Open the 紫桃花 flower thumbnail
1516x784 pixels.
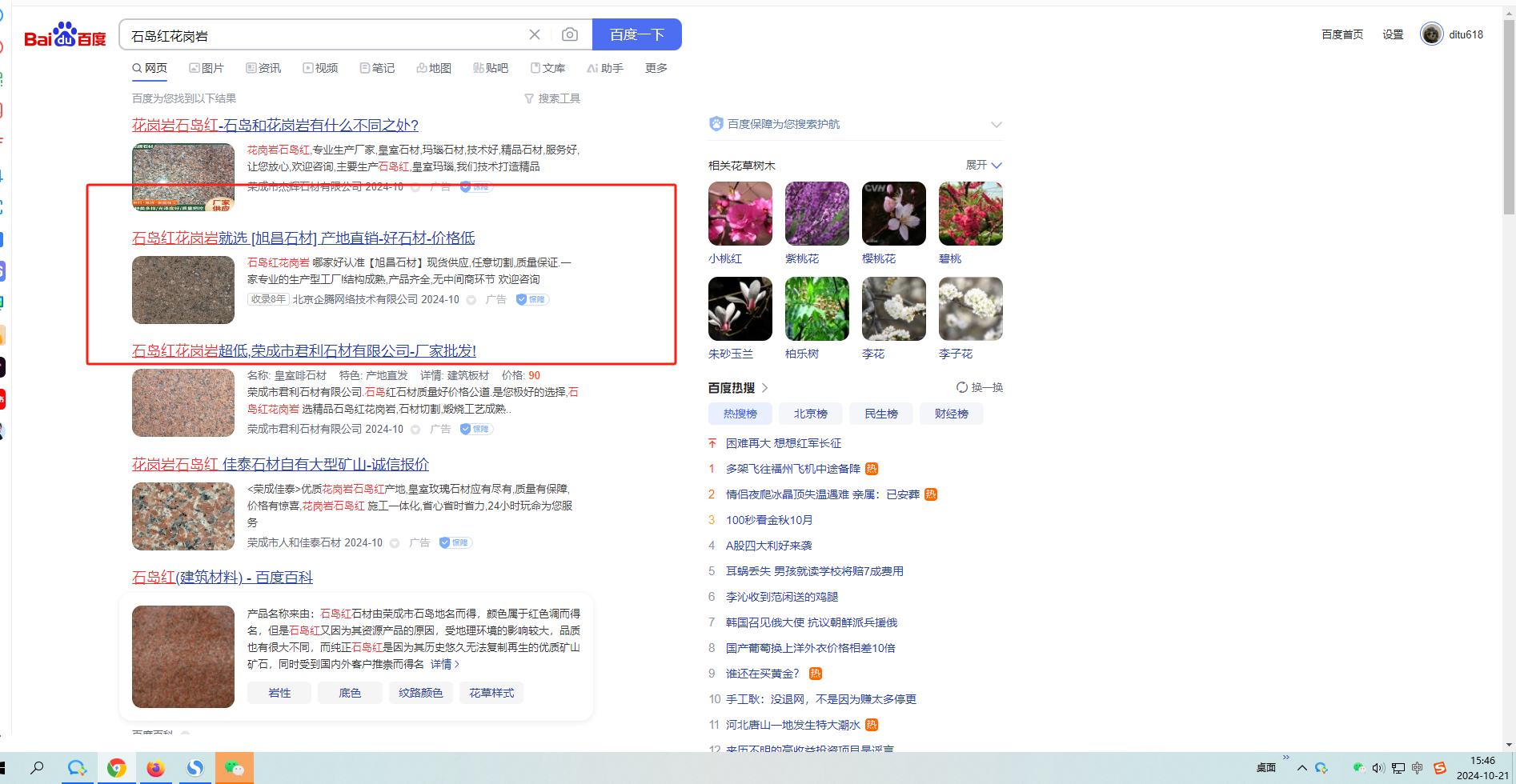817,214
